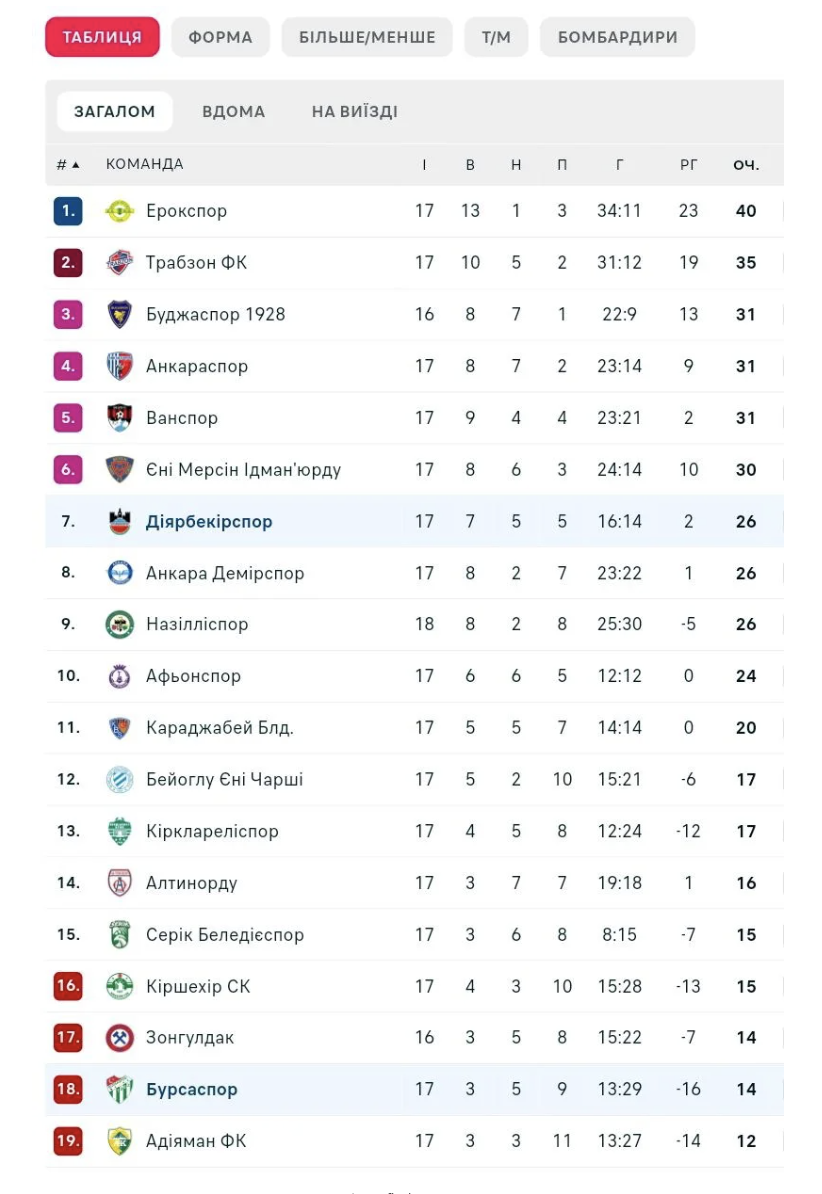The image size is (822, 1194).
Task: Click the Bursaspor green striped crest
Action: tap(120, 1089)
